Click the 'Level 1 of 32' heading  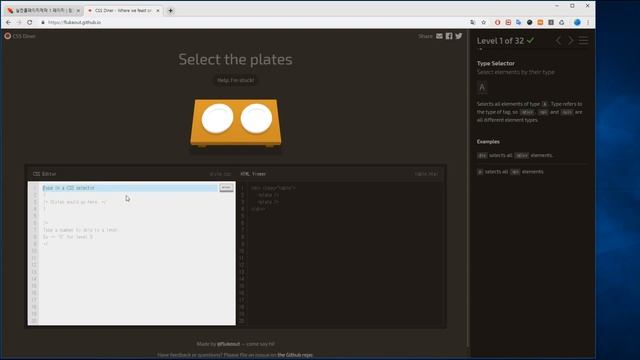coord(500,41)
